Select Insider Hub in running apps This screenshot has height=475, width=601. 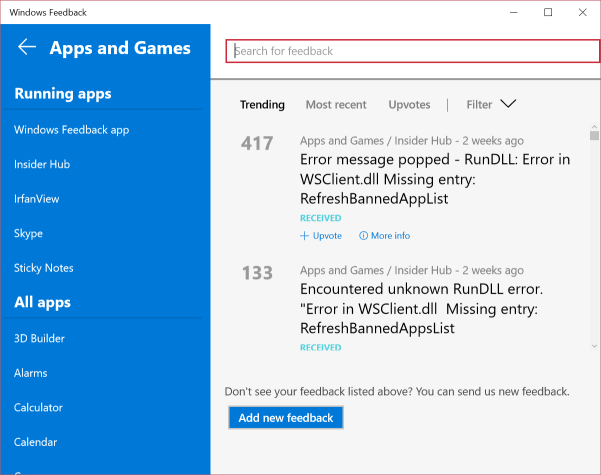[x=42, y=164]
